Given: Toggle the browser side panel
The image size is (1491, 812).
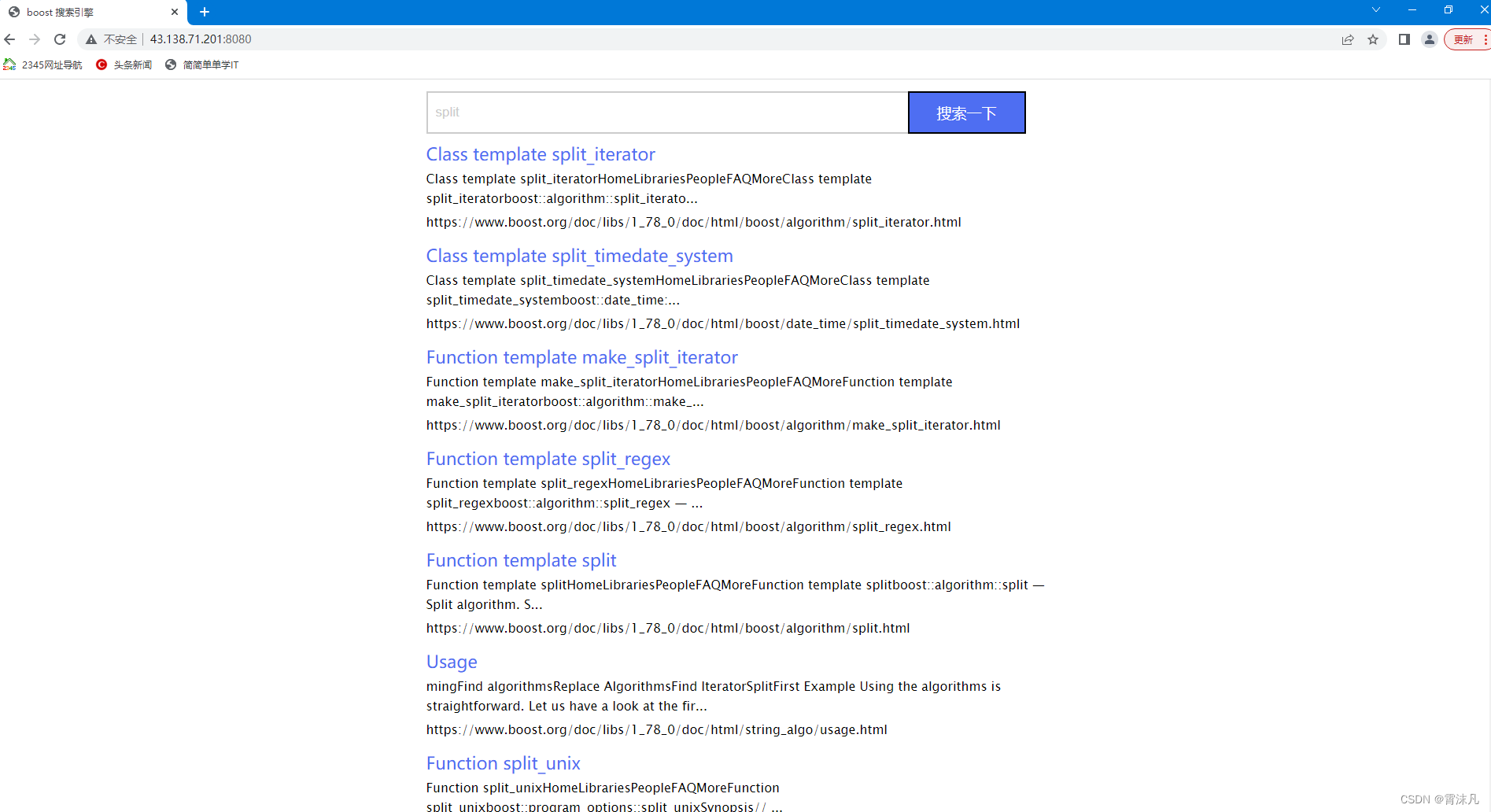Looking at the screenshot, I should pyautogui.click(x=1404, y=39).
